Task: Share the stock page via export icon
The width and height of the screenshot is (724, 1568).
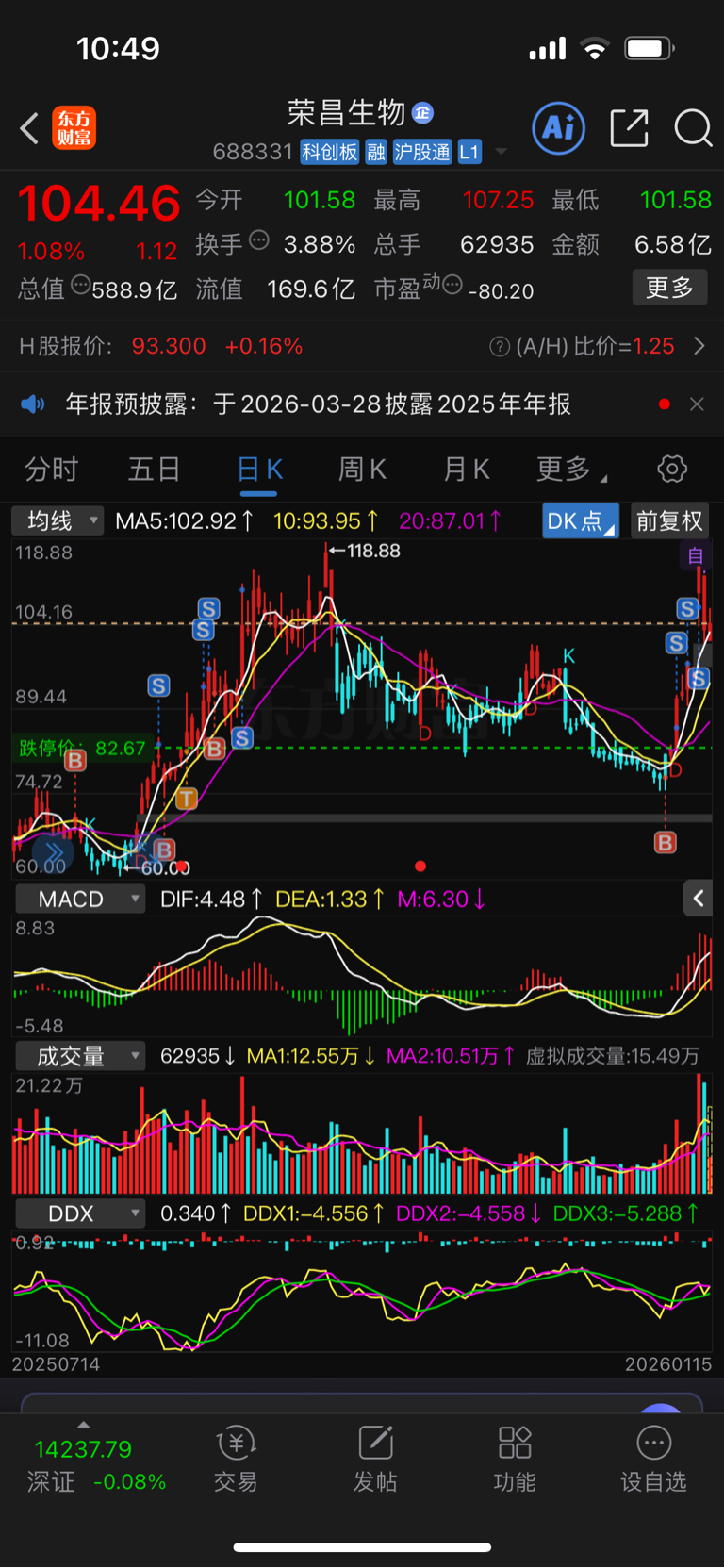Action: point(629,127)
